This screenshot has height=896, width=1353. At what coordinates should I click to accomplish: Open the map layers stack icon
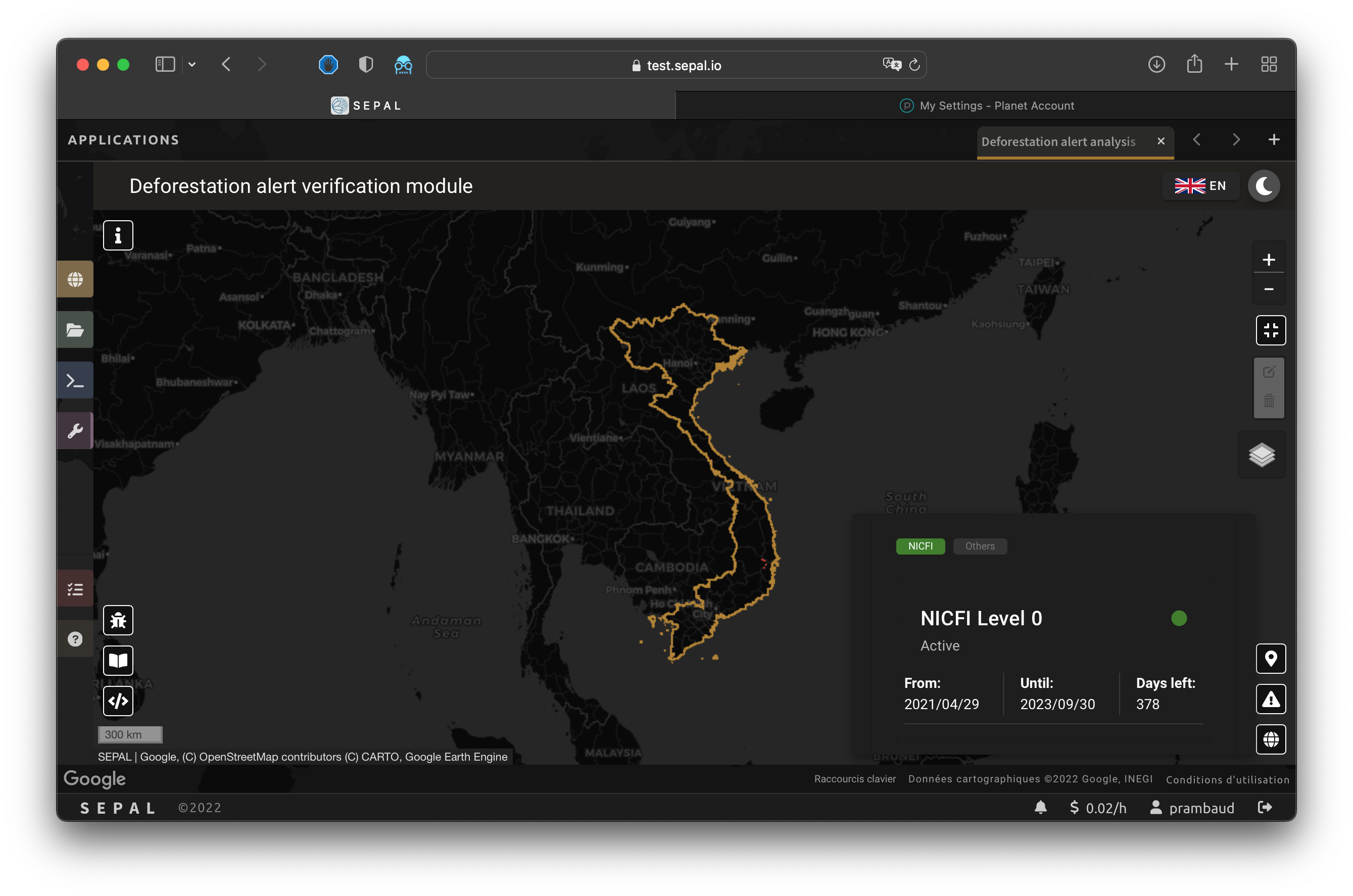tap(1262, 456)
